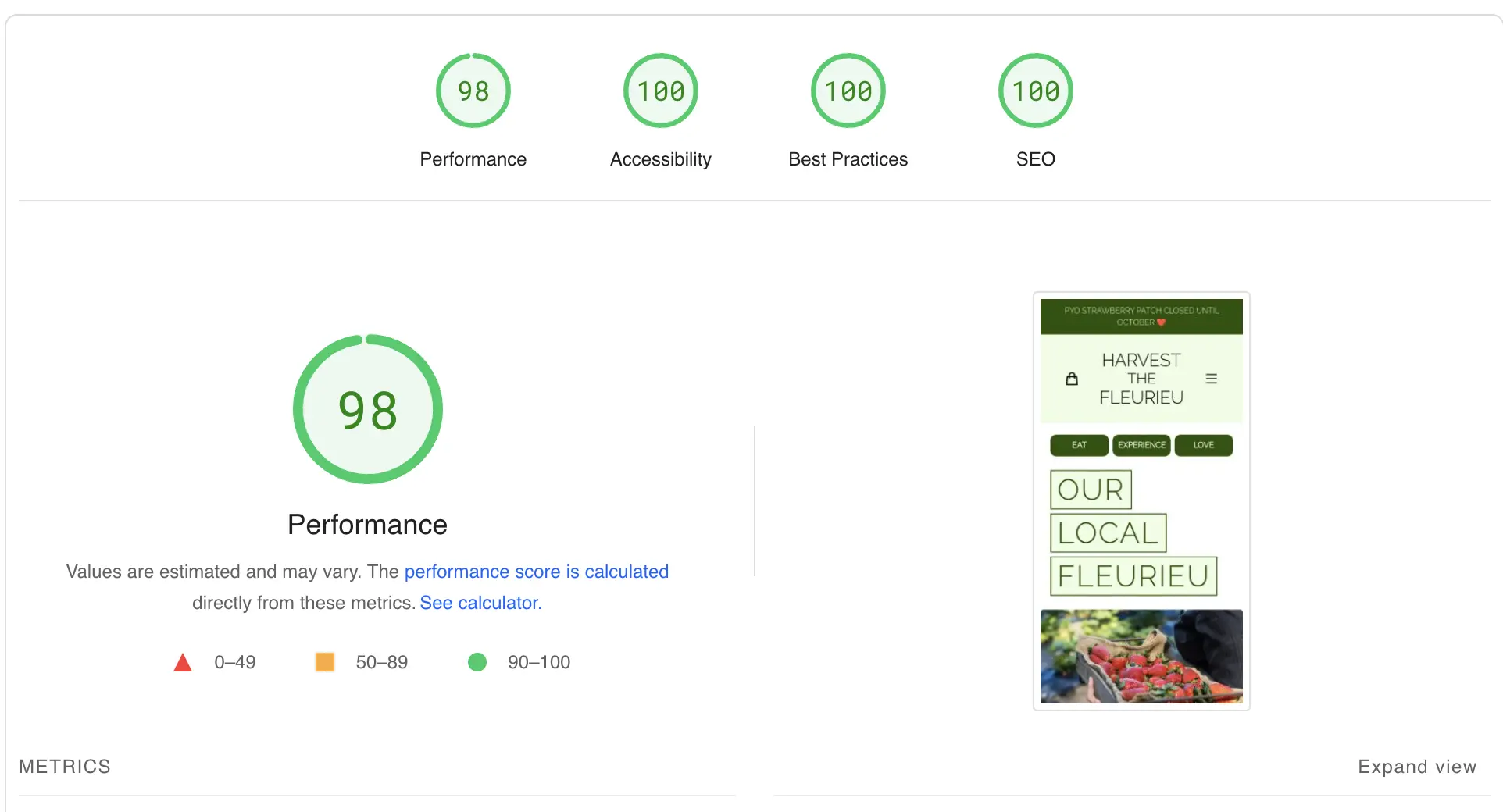Click the Accessibility label under the gauge
The height and width of the screenshot is (812, 1503).
(x=661, y=159)
